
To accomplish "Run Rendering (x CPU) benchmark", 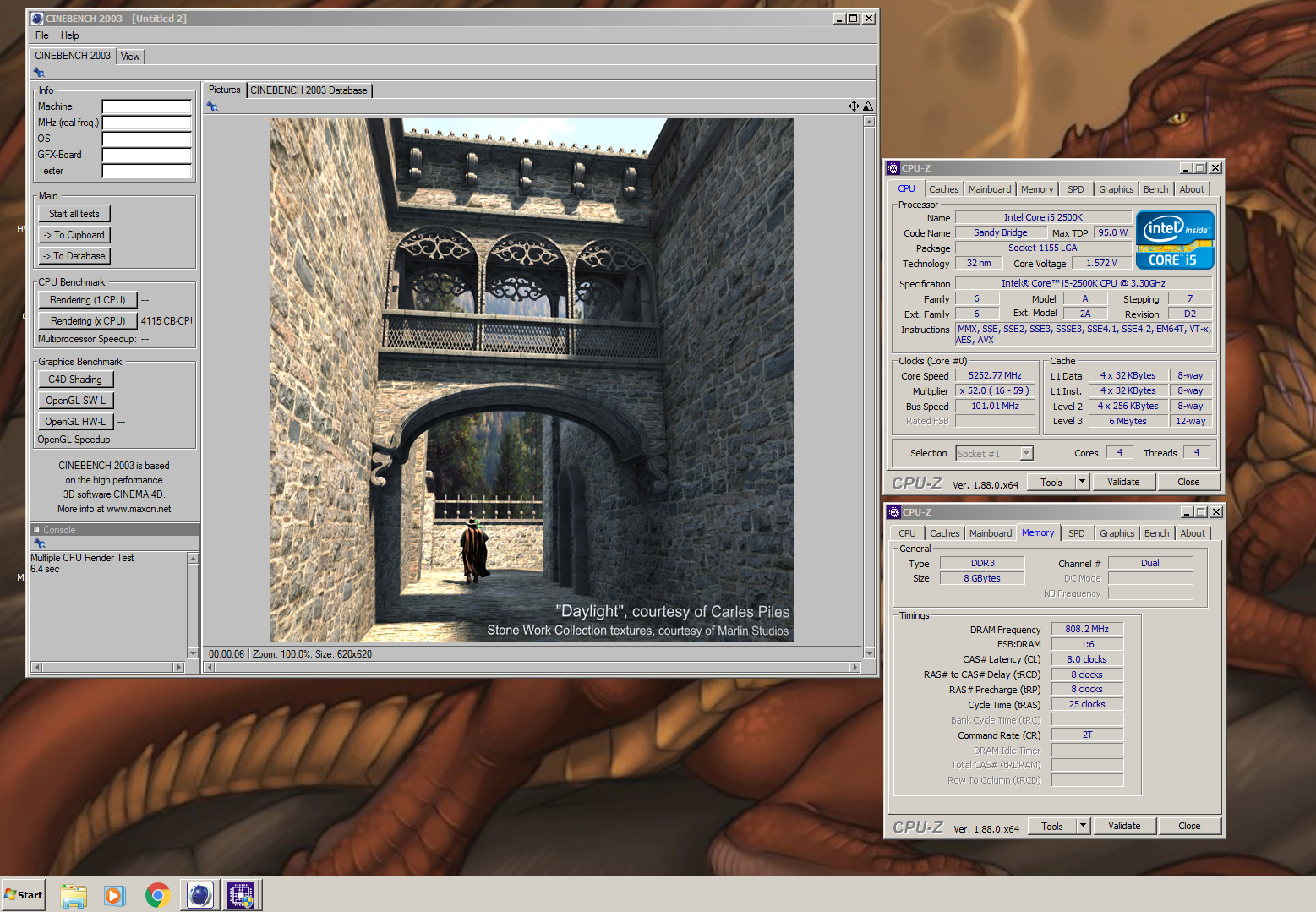I will tap(87, 321).
